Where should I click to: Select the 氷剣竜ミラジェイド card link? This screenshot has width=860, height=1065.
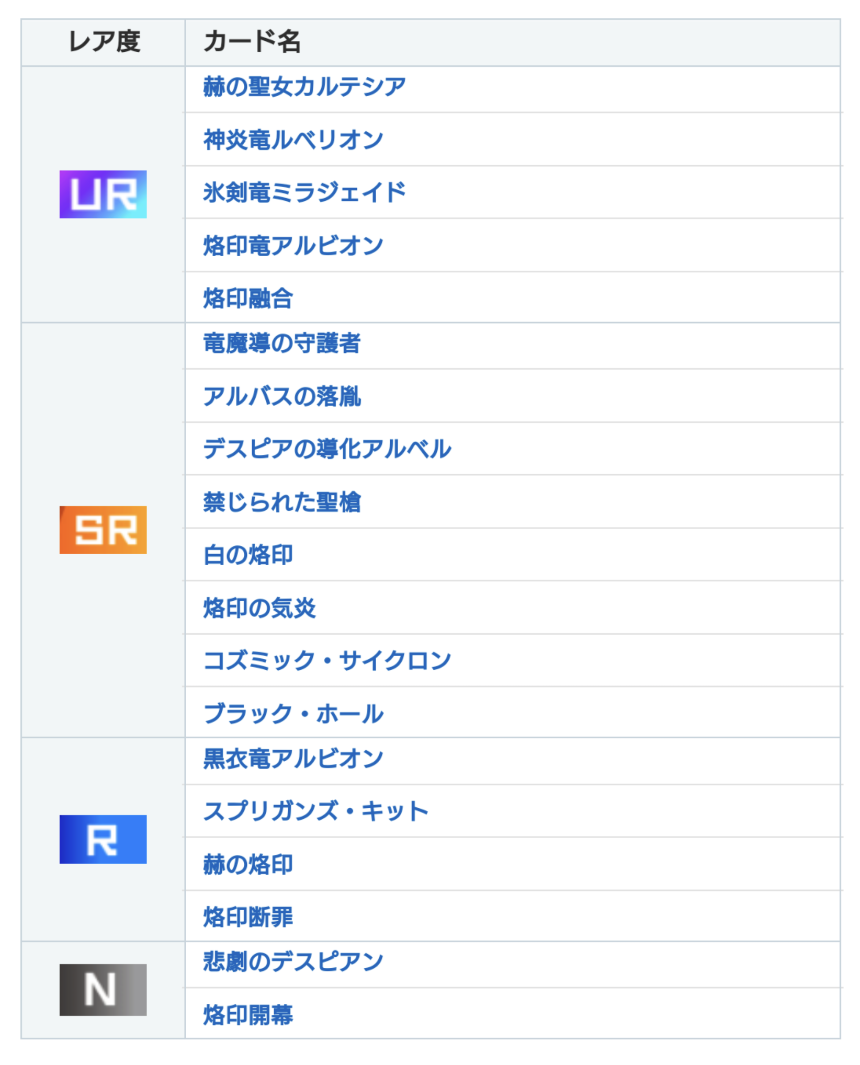pos(304,193)
